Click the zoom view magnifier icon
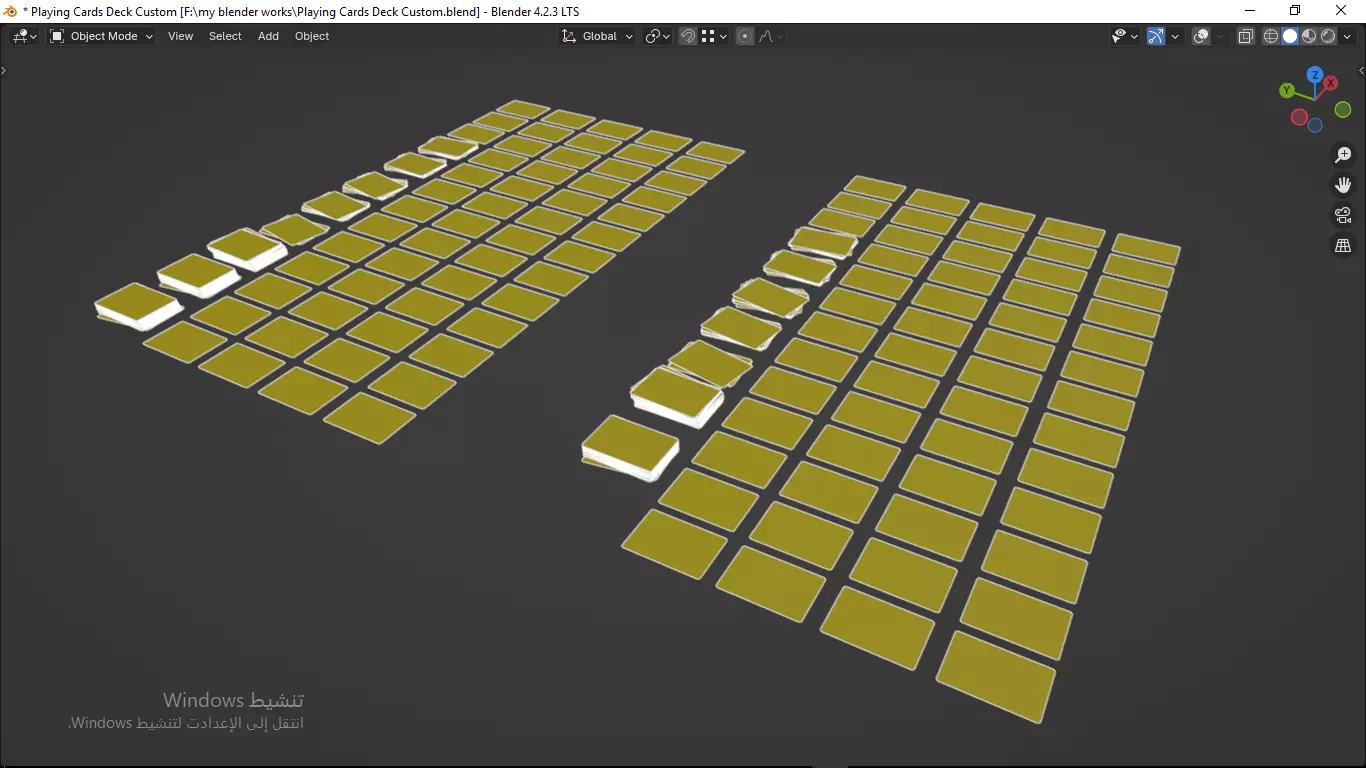The height and width of the screenshot is (768, 1366). [1343, 155]
